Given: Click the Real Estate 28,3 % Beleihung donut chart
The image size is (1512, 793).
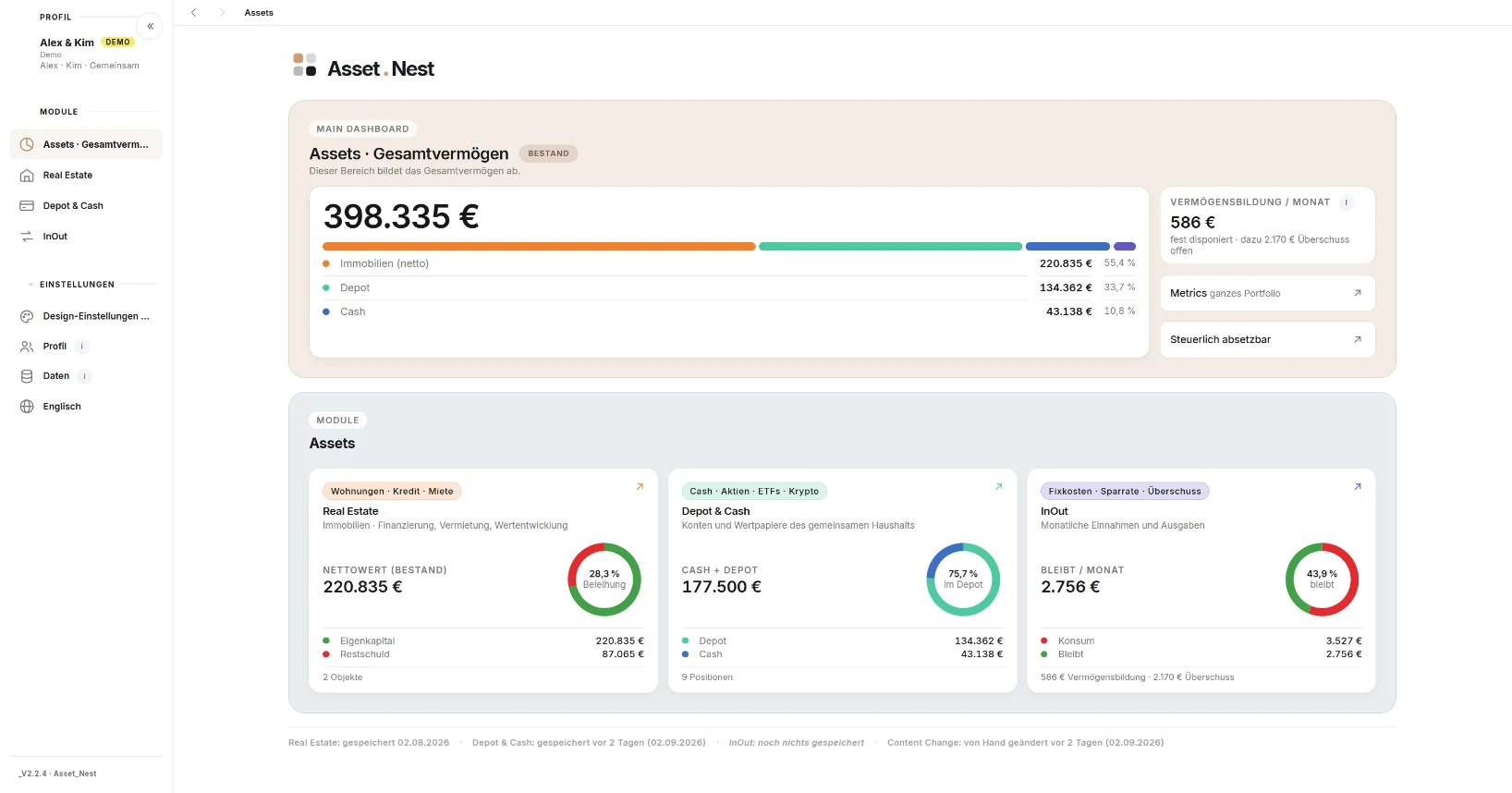Looking at the screenshot, I should tap(604, 579).
